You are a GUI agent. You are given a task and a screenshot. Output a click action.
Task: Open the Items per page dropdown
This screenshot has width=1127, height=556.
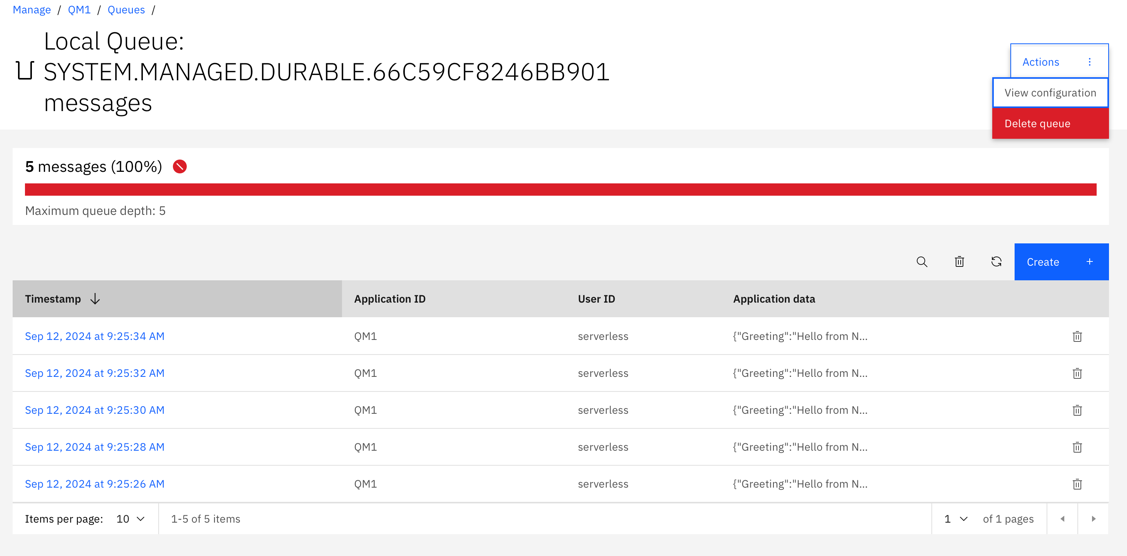(x=131, y=519)
